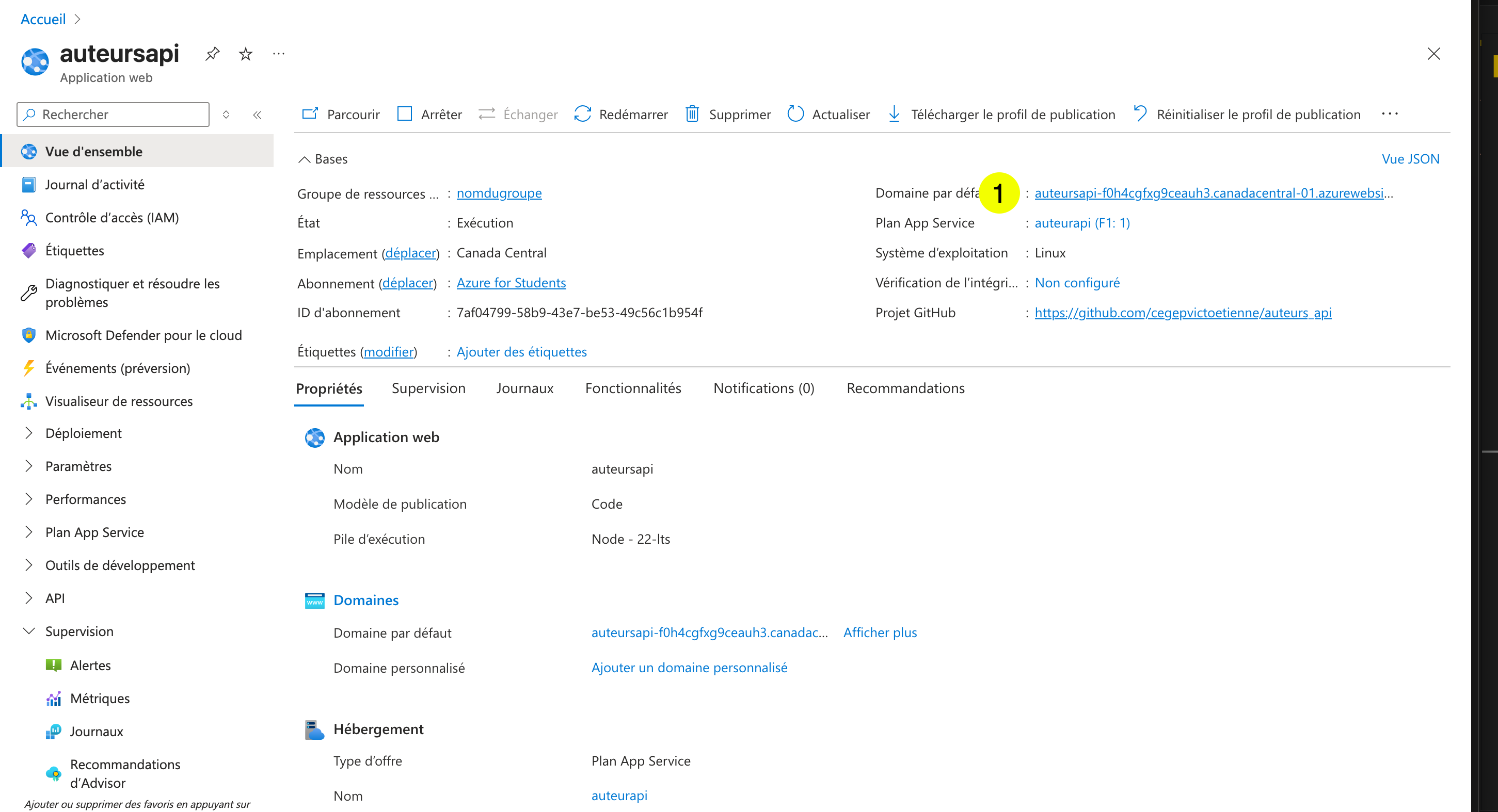Follow the GitHub project link
1498x812 pixels.
point(1183,312)
